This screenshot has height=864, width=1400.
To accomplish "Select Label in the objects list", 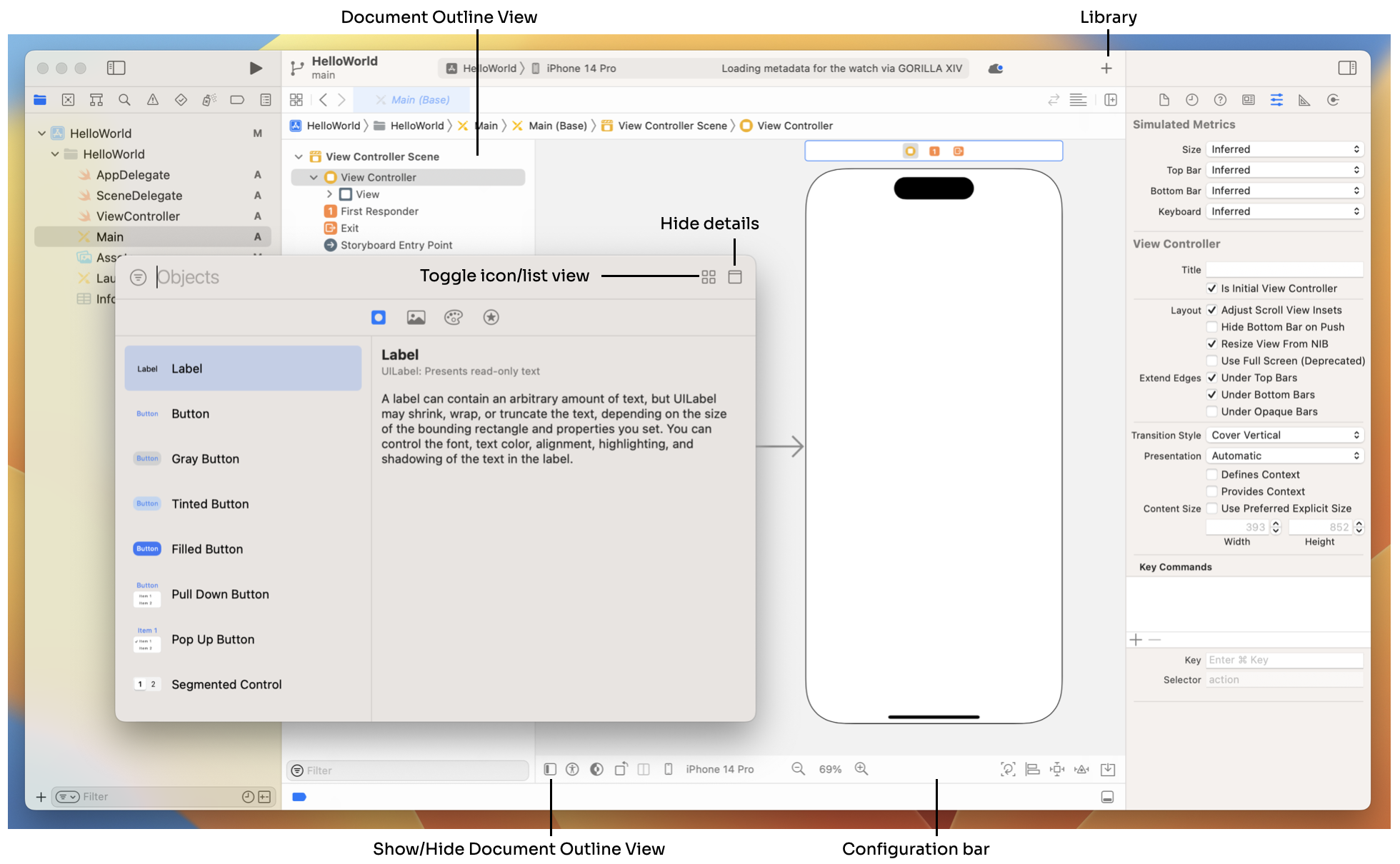I will point(244,368).
